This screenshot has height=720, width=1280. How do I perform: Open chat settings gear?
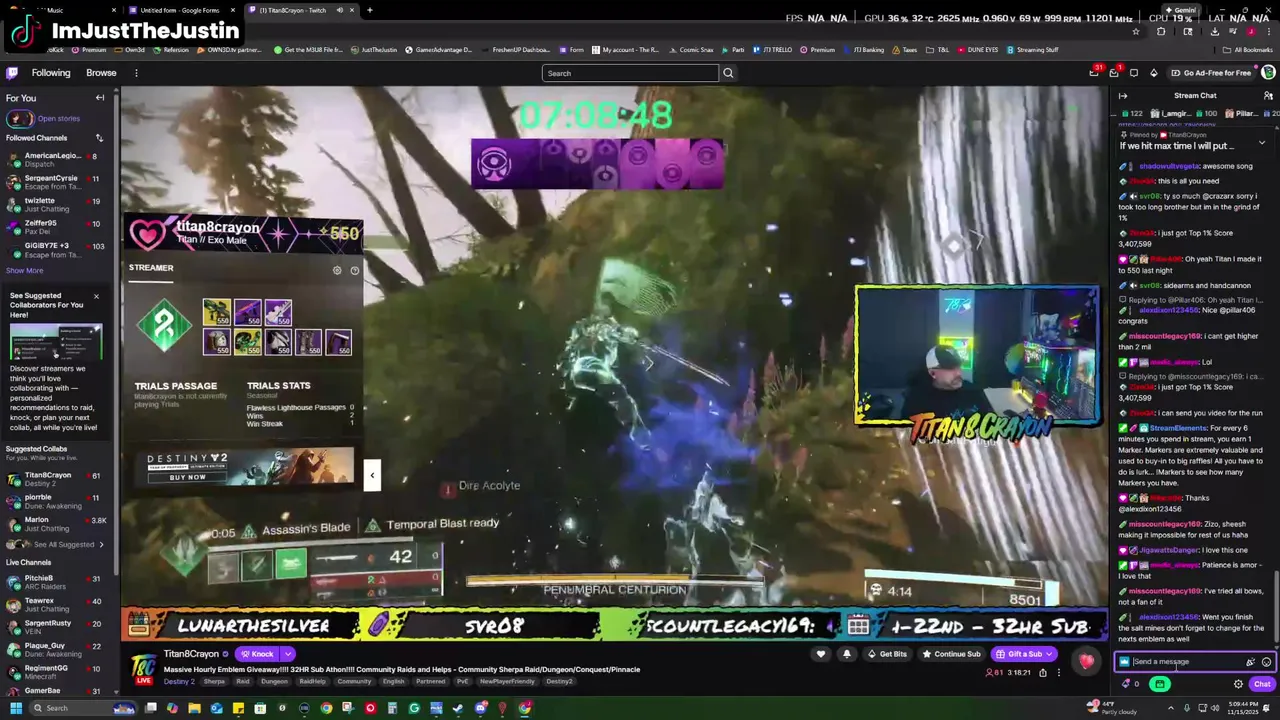click(x=1238, y=684)
